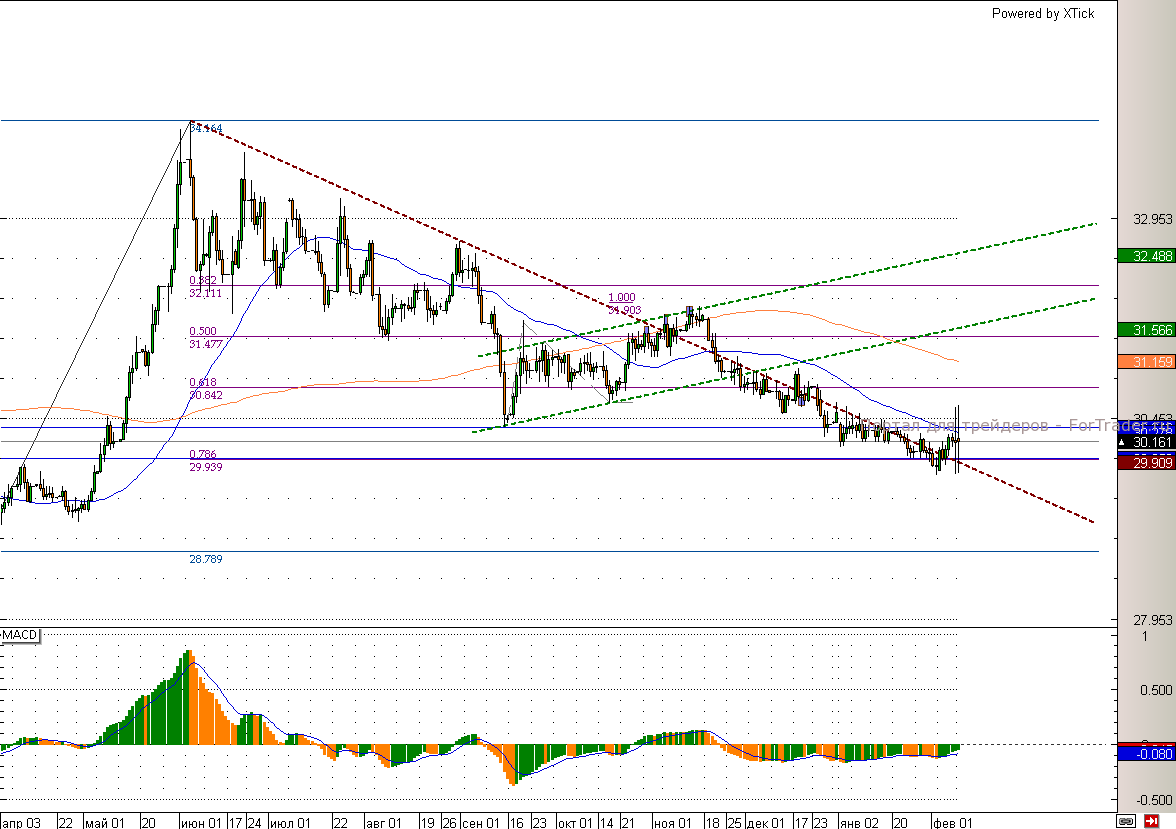Click the 34.164 peak price label
The width and height of the screenshot is (1176, 829).
(x=205, y=128)
